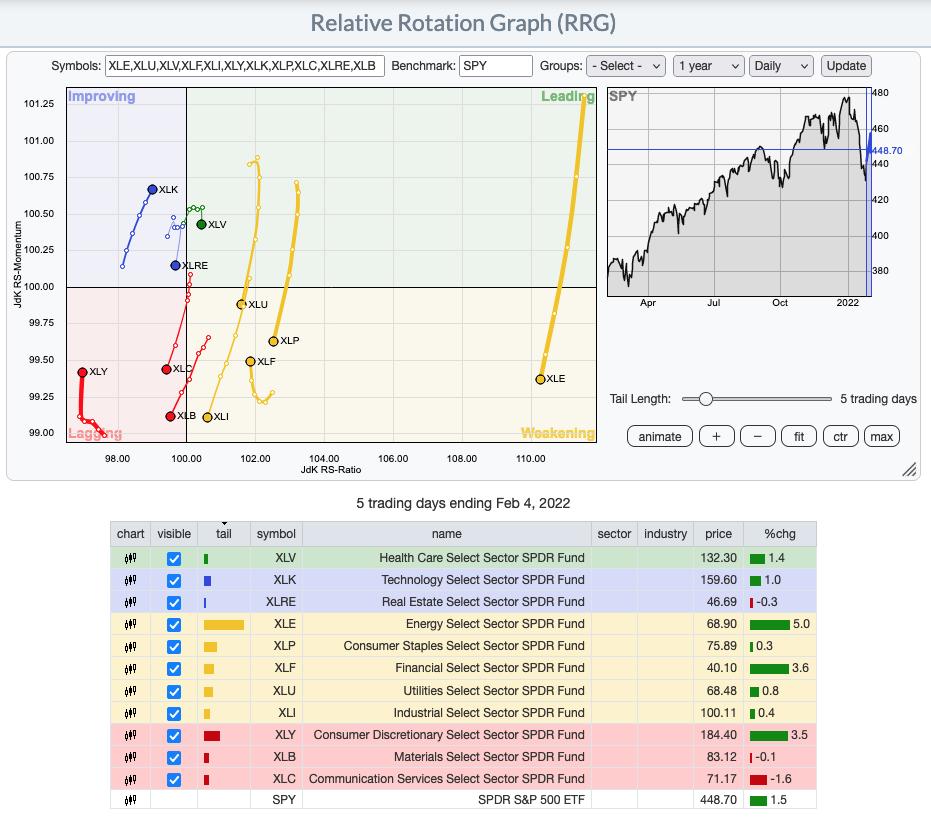Open chart icon for XLC row
Image resolution: width=931 pixels, height=817 pixels.
(130, 779)
